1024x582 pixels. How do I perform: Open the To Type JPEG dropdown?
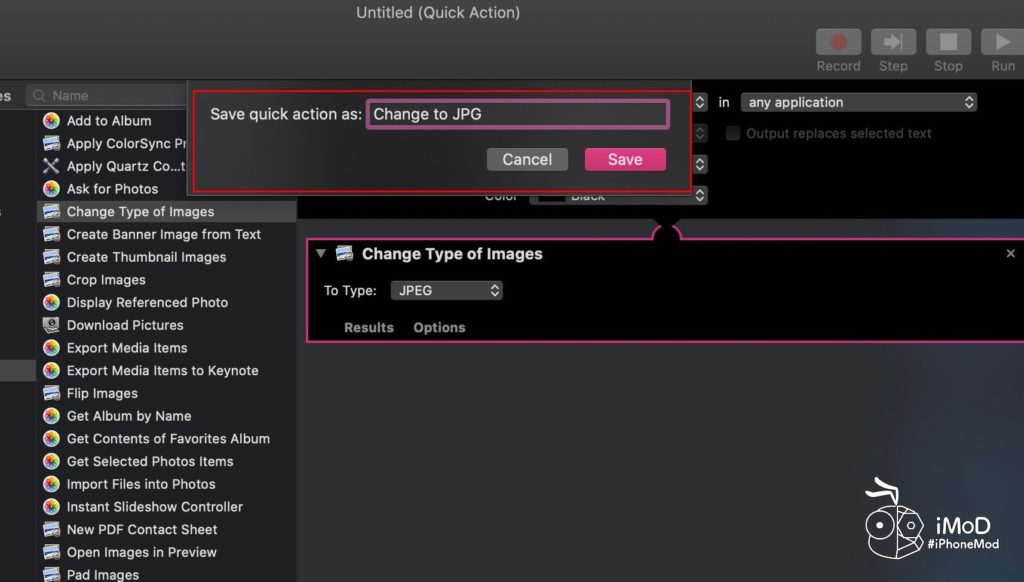click(447, 291)
